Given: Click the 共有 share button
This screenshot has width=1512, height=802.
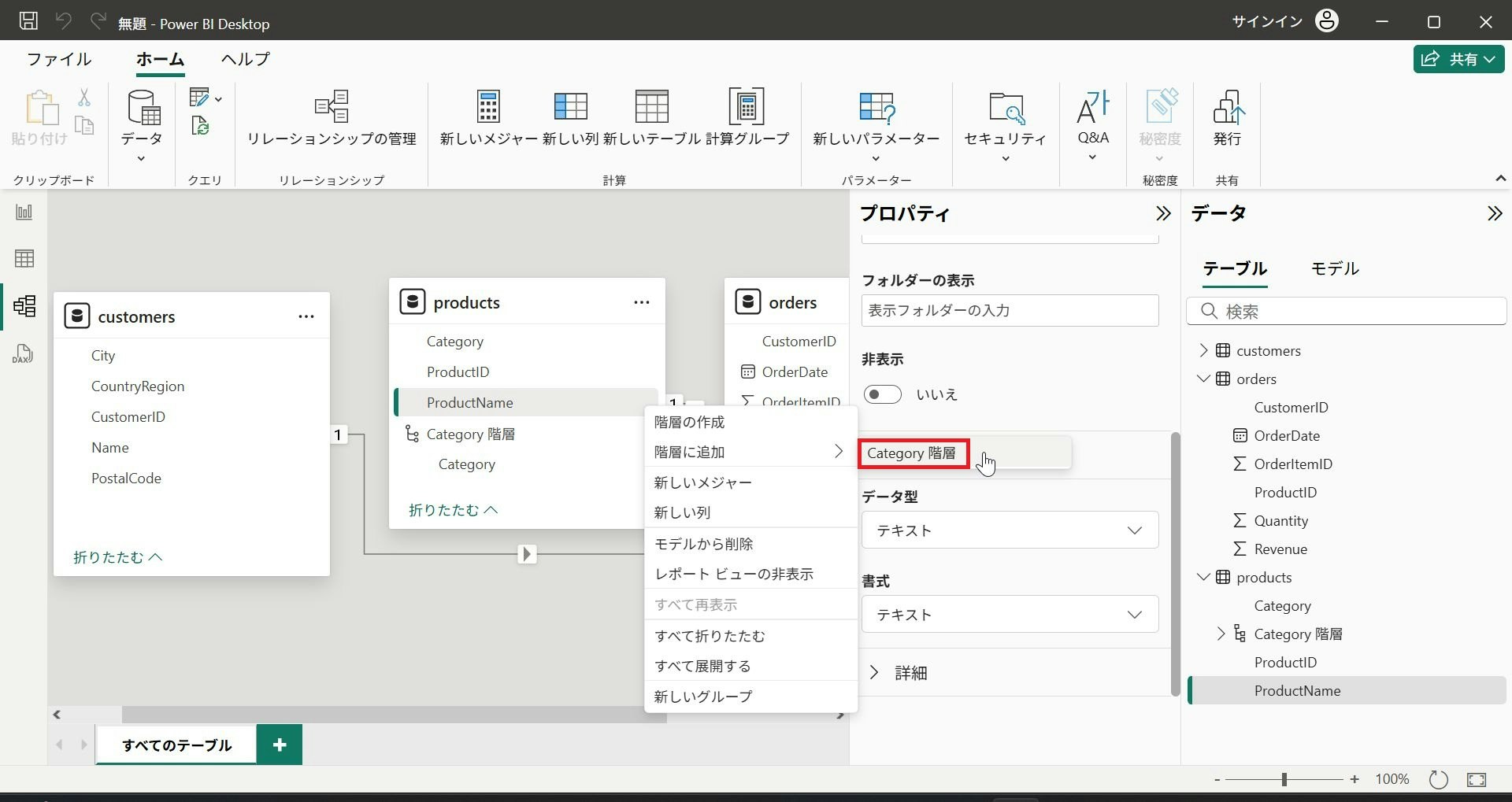Looking at the screenshot, I should pyautogui.click(x=1458, y=59).
